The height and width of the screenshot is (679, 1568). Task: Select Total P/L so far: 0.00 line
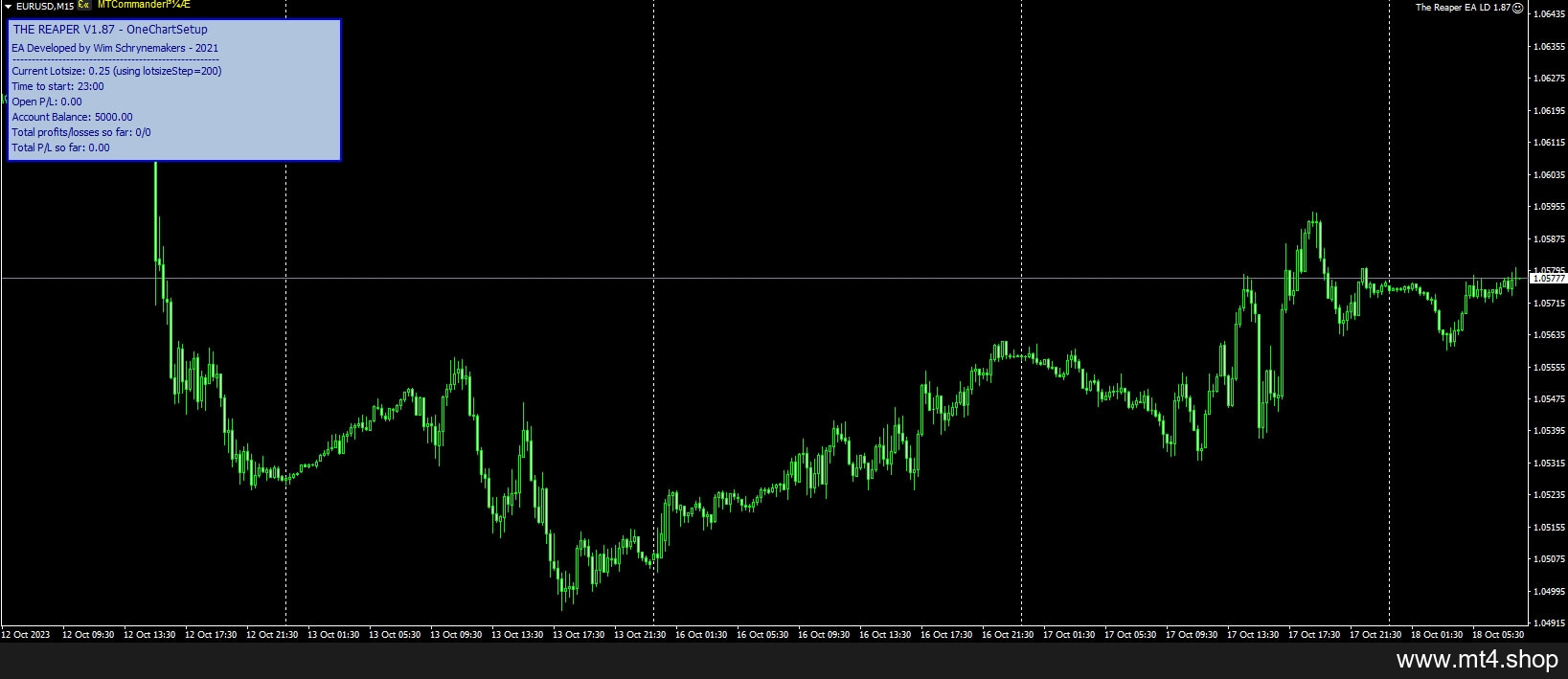(x=61, y=147)
